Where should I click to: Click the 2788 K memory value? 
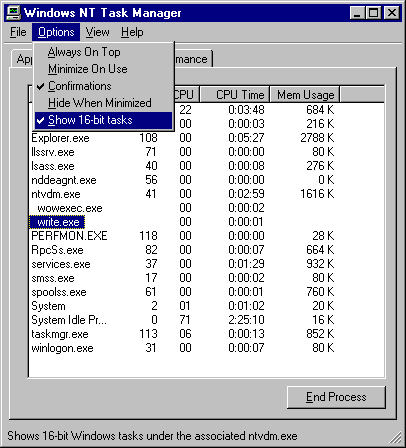click(317, 138)
